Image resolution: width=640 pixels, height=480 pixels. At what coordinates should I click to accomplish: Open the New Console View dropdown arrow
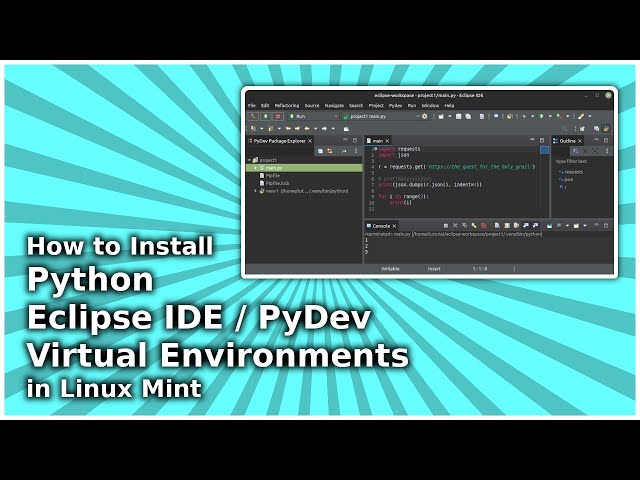click(585, 225)
